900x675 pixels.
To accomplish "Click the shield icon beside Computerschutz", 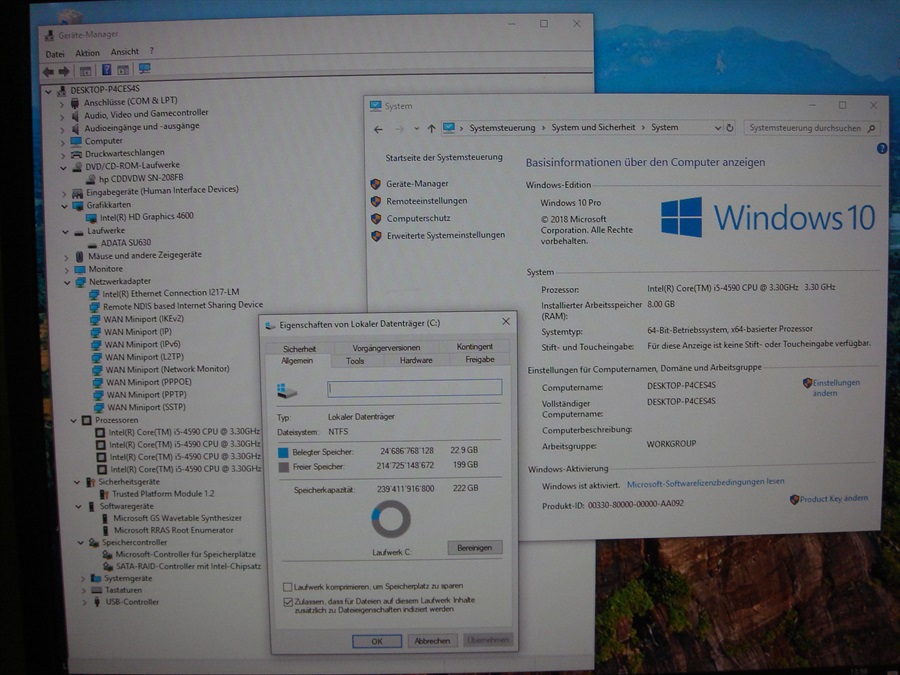I will pyautogui.click(x=376, y=219).
